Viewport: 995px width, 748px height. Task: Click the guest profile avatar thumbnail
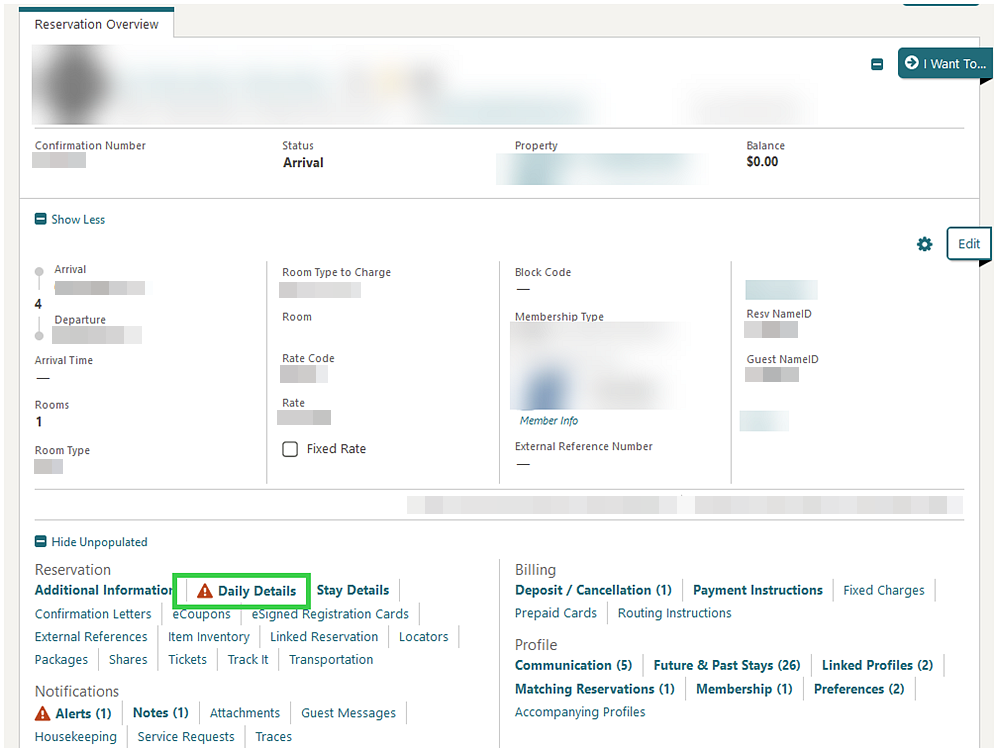click(x=75, y=84)
